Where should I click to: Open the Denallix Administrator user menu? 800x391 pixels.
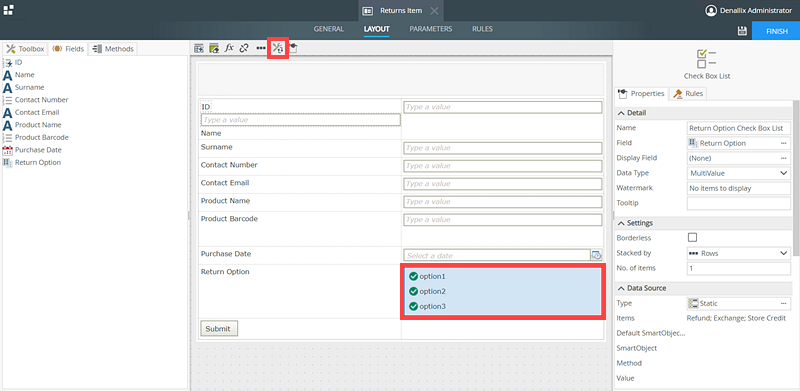748,10
